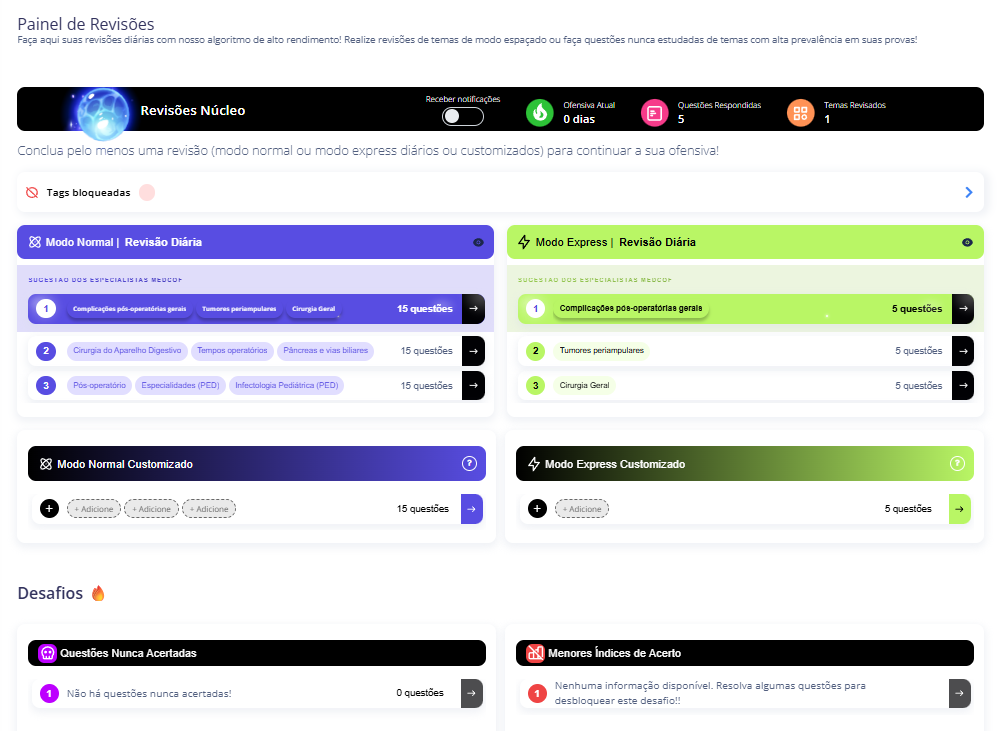This screenshot has width=997, height=731.
Task: Click the green flame Ofensiva Atual icon
Action: coord(540,113)
